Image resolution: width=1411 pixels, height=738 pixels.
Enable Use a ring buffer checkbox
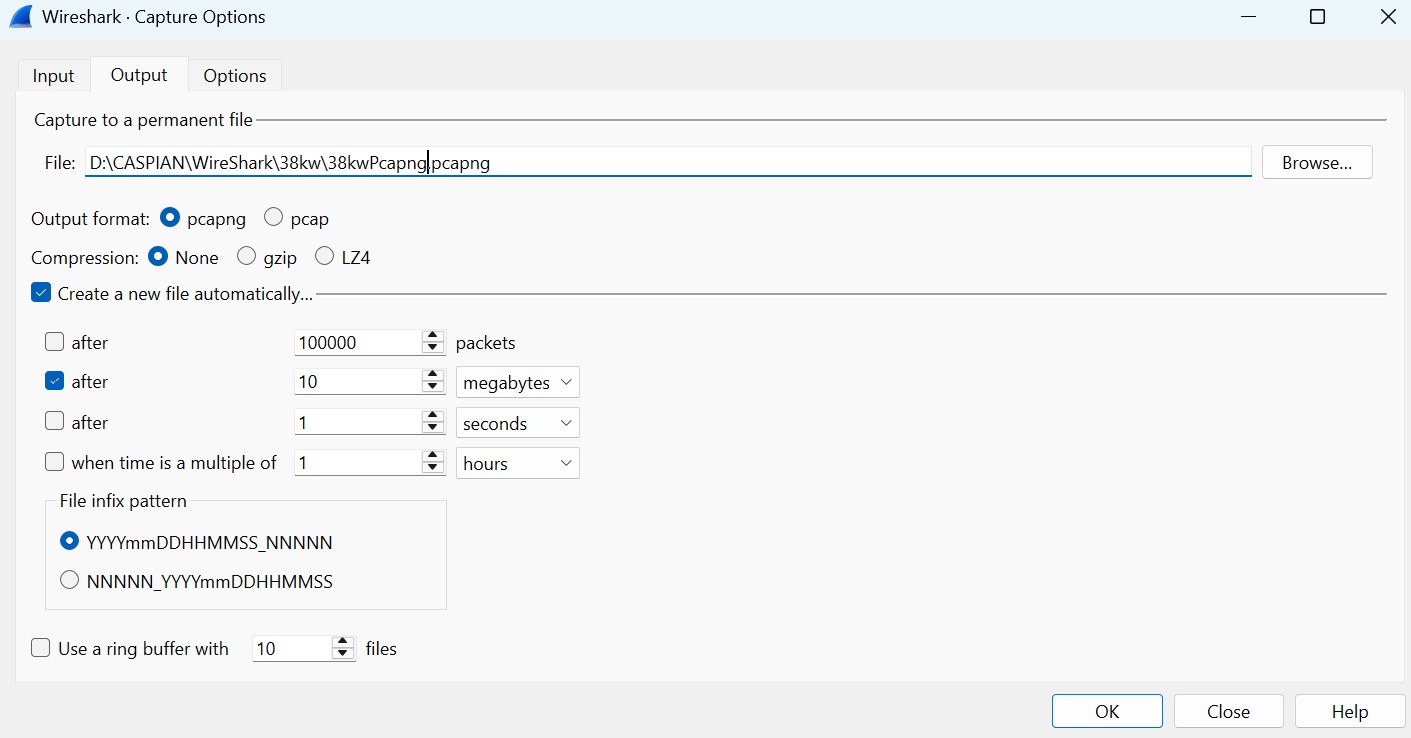(41, 648)
